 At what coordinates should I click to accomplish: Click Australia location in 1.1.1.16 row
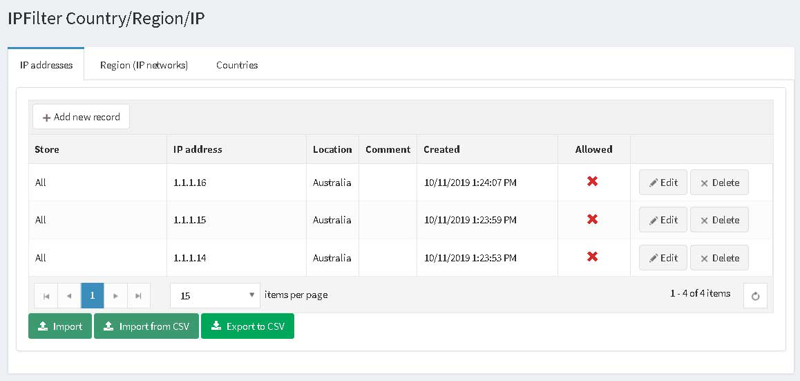pyautogui.click(x=332, y=183)
